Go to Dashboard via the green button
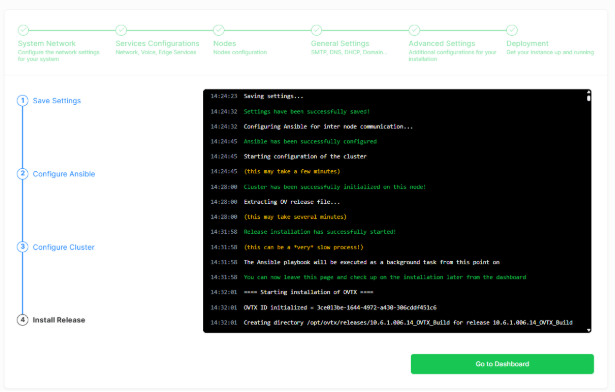615x392 pixels. click(x=502, y=364)
